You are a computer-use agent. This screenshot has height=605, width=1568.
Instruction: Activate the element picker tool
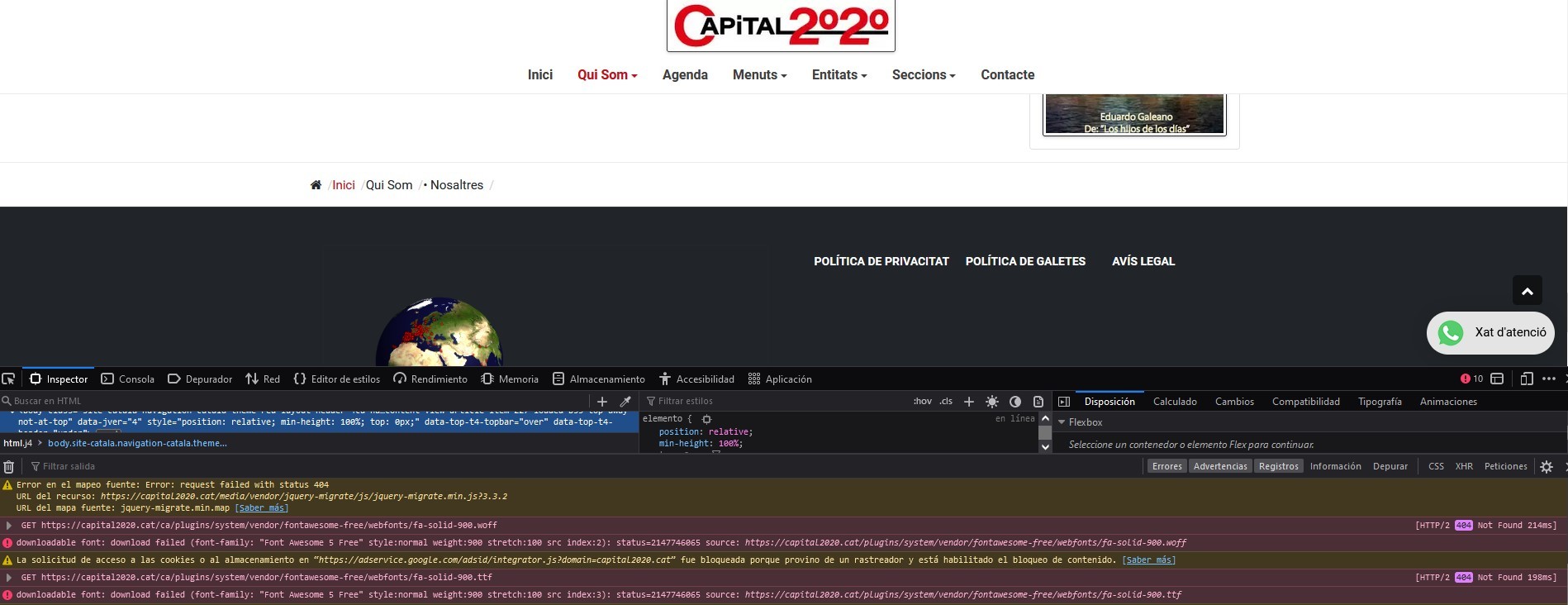[9, 379]
